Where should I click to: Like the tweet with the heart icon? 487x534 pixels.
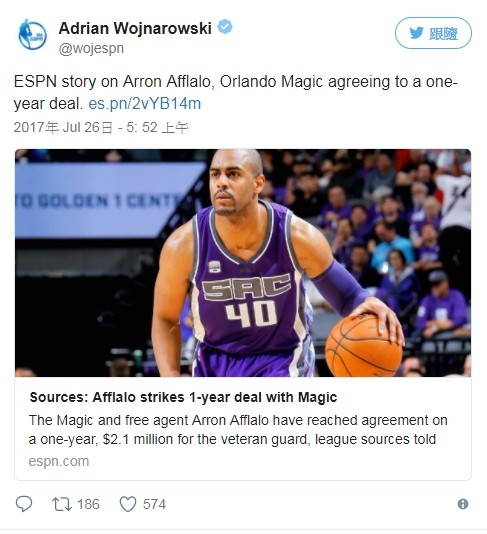(x=128, y=504)
